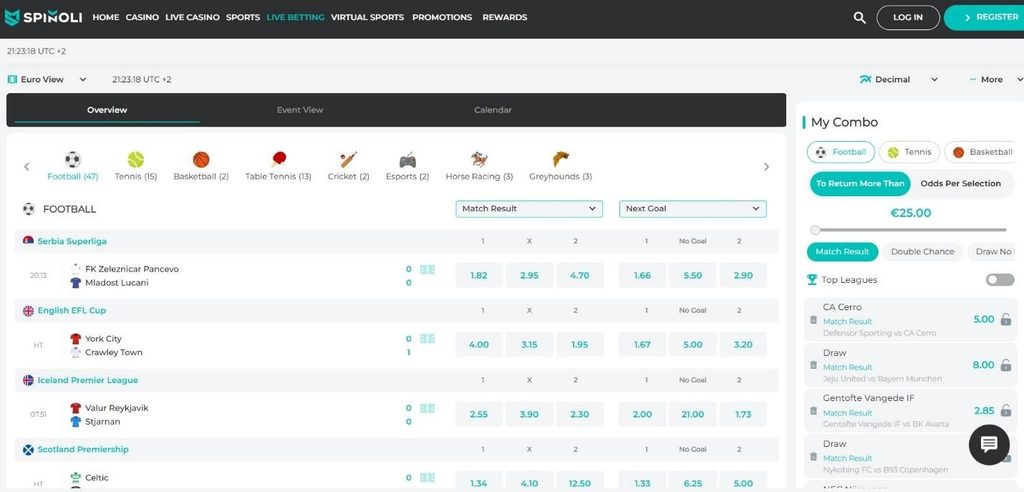1024x492 pixels.
Task: Delete the Gentofte Vangede IF selection trash icon
Action: click(x=813, y=411)
